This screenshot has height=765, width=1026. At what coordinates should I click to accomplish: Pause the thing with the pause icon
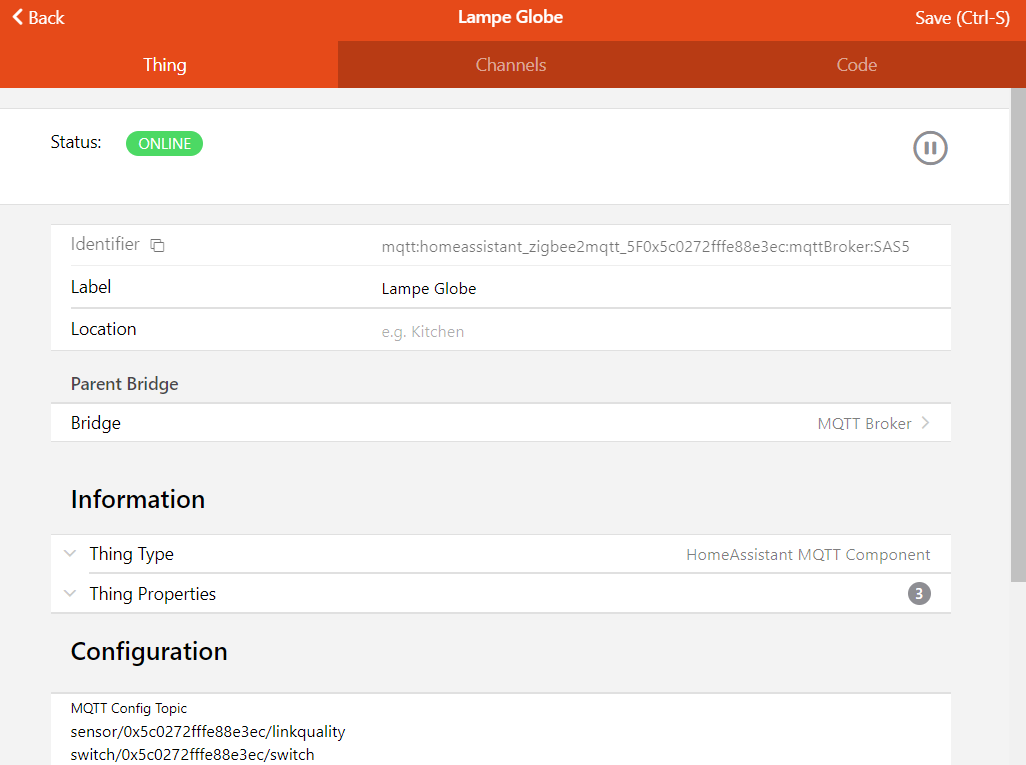coord(930,149)
